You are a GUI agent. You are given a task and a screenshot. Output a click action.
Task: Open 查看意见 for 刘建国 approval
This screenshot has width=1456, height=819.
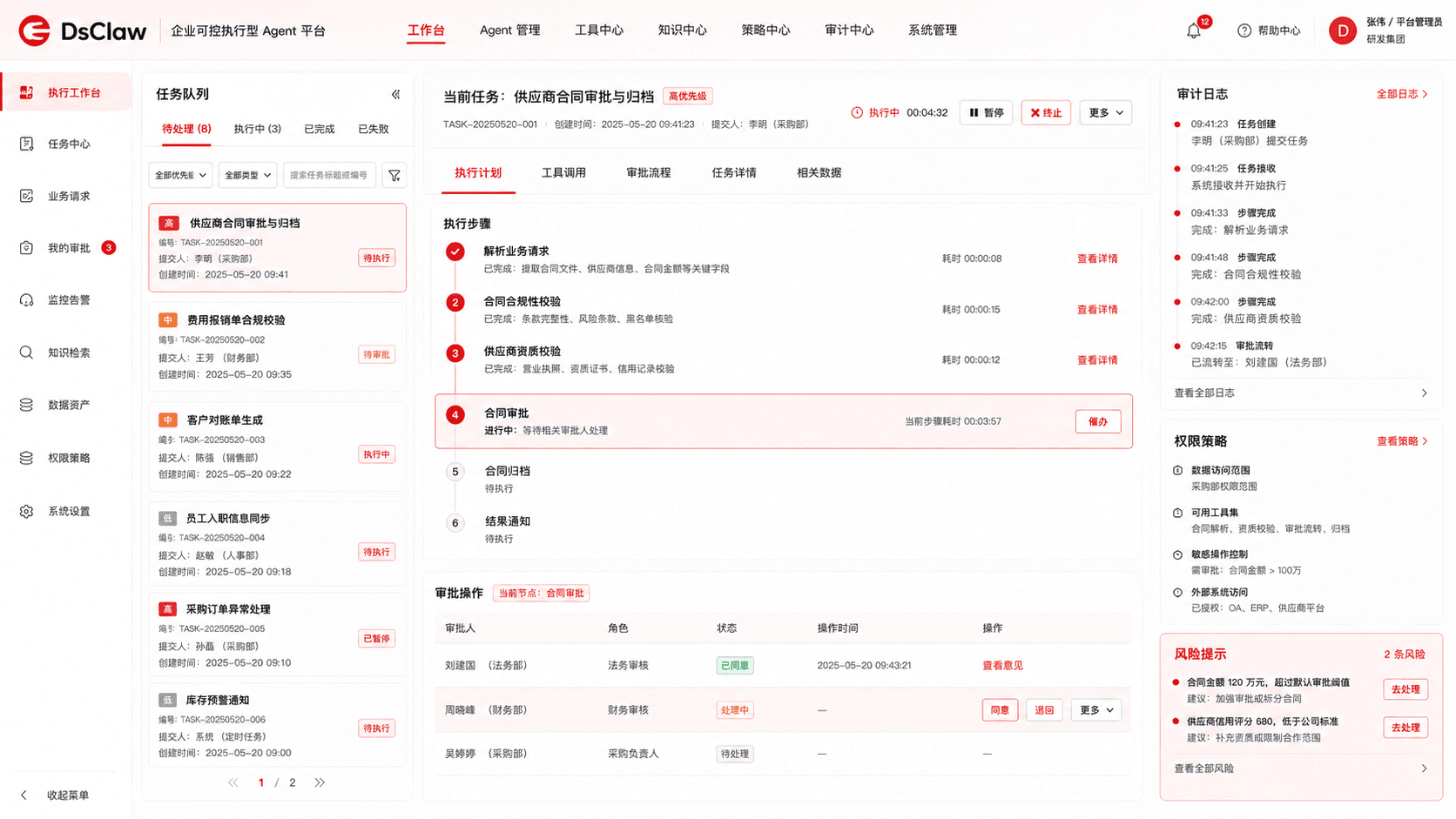(1002, 666)
